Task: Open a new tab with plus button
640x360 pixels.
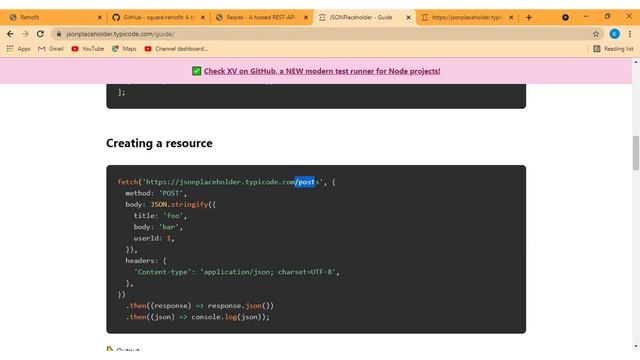Action: [x=529, y=17]
